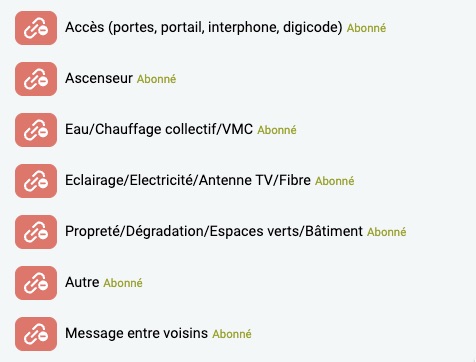Click Abonné tag after Message entre voisins

232,334
